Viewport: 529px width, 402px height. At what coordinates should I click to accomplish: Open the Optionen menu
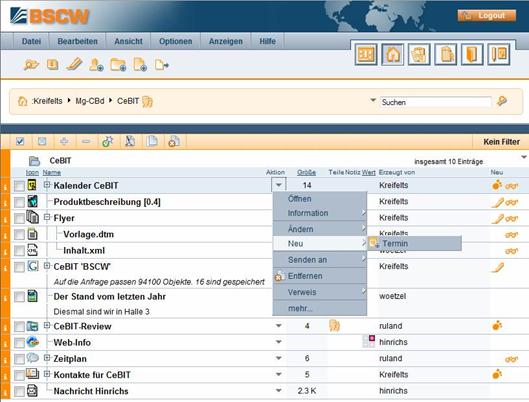coord(175,41)
